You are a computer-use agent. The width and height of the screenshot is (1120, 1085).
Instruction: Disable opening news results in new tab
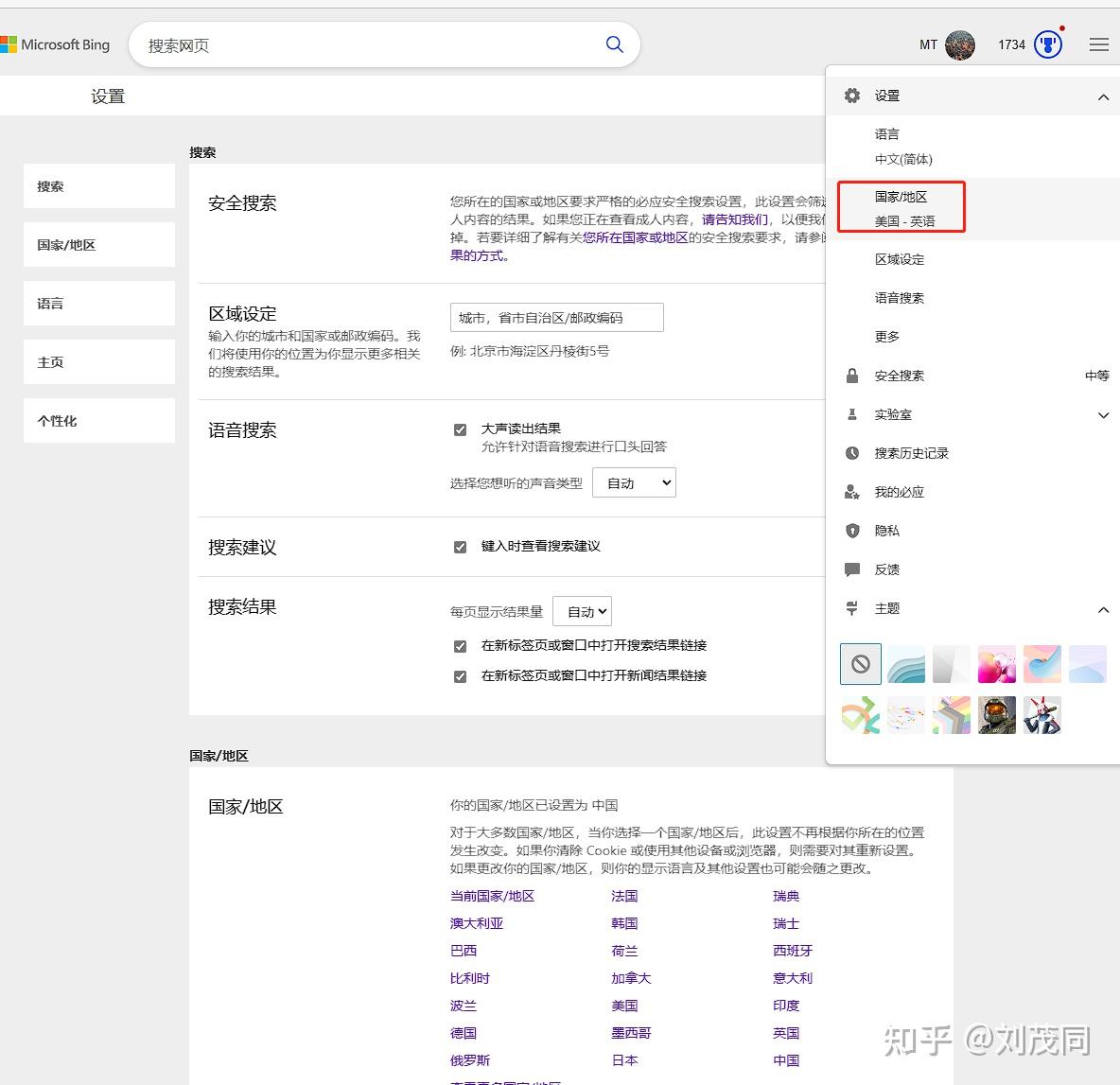click(x=460, y=675)
